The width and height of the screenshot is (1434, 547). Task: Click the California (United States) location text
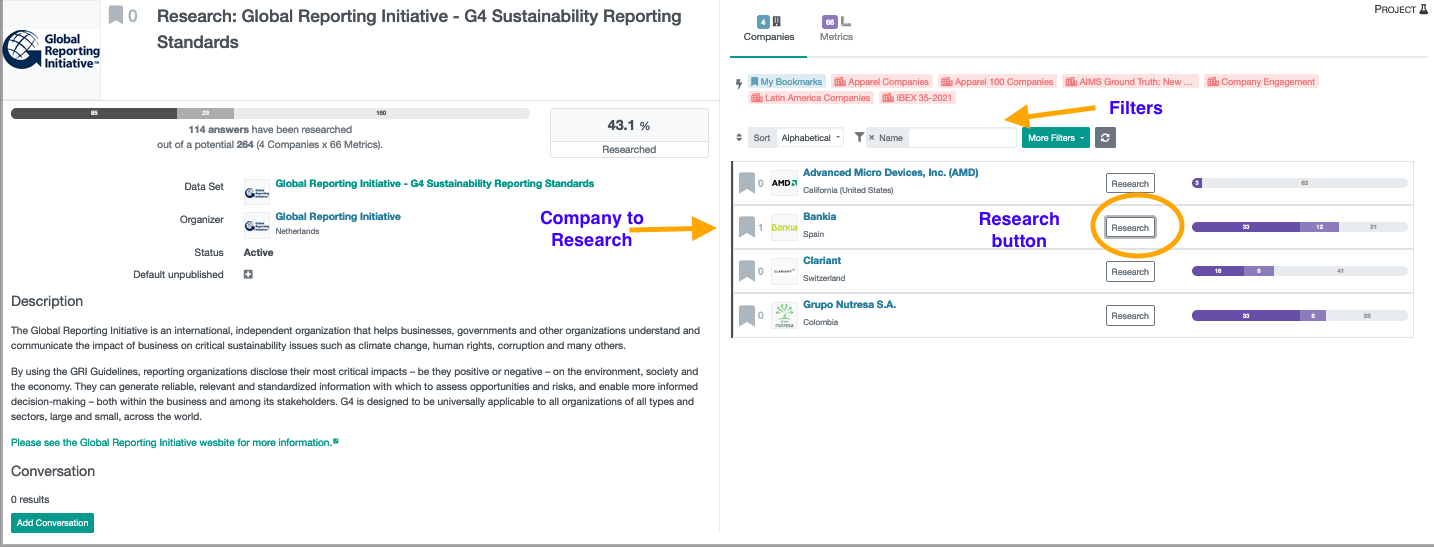pyautogui.click(x=848, y=190)
